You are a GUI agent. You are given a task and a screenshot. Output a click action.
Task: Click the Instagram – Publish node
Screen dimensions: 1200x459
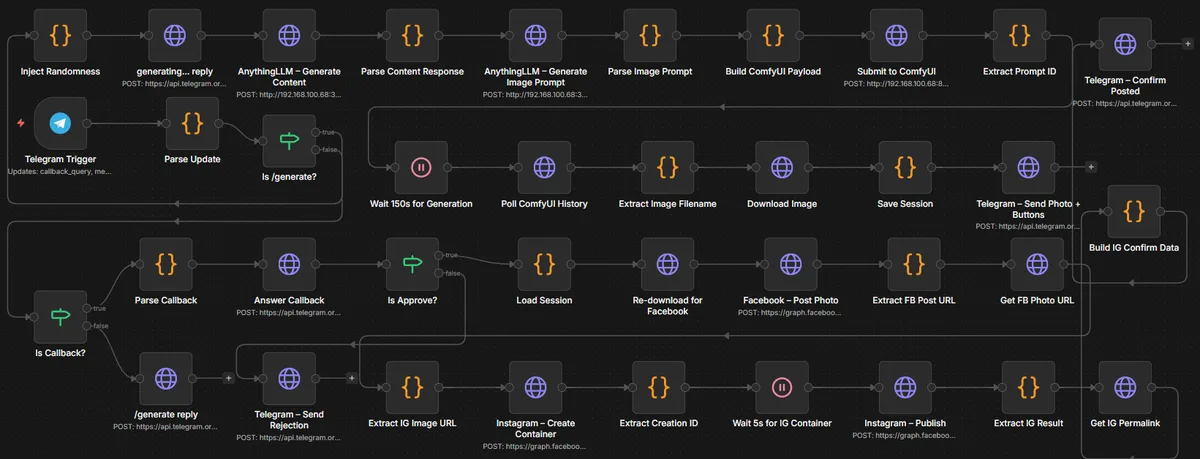click(904, 386)
